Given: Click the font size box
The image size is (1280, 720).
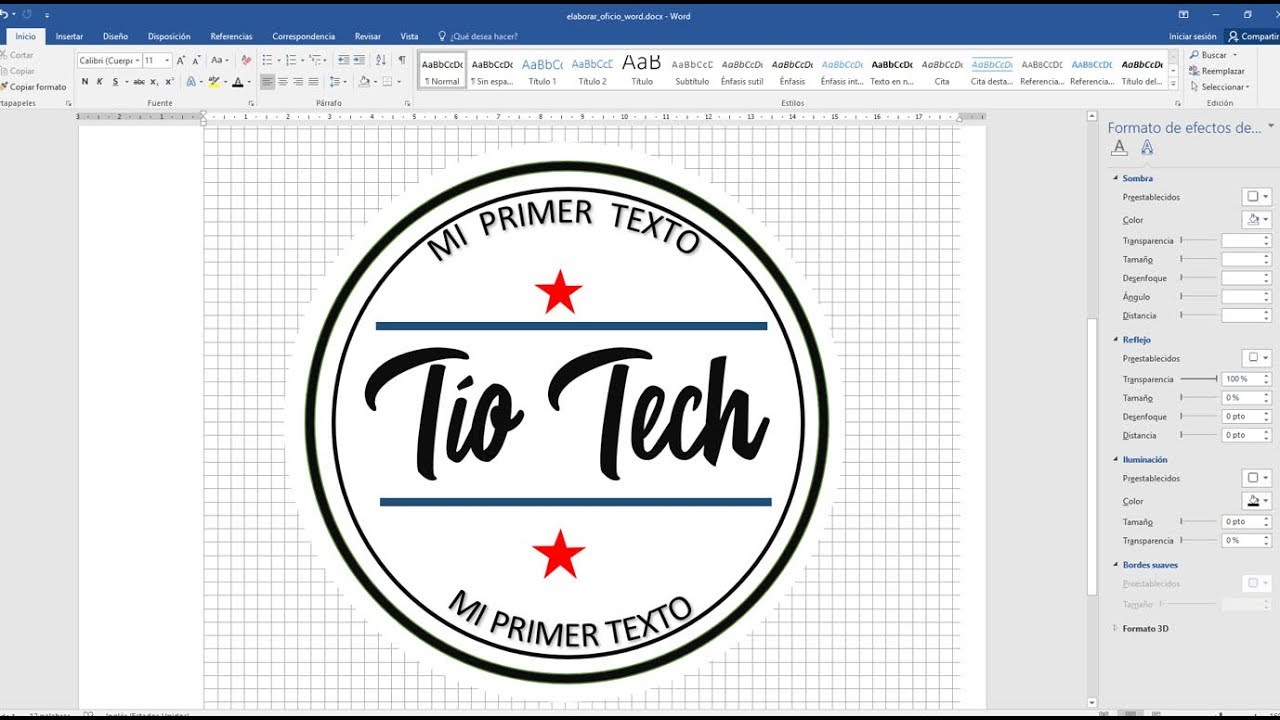Looking at the screenshot, I should pos(155,61).
